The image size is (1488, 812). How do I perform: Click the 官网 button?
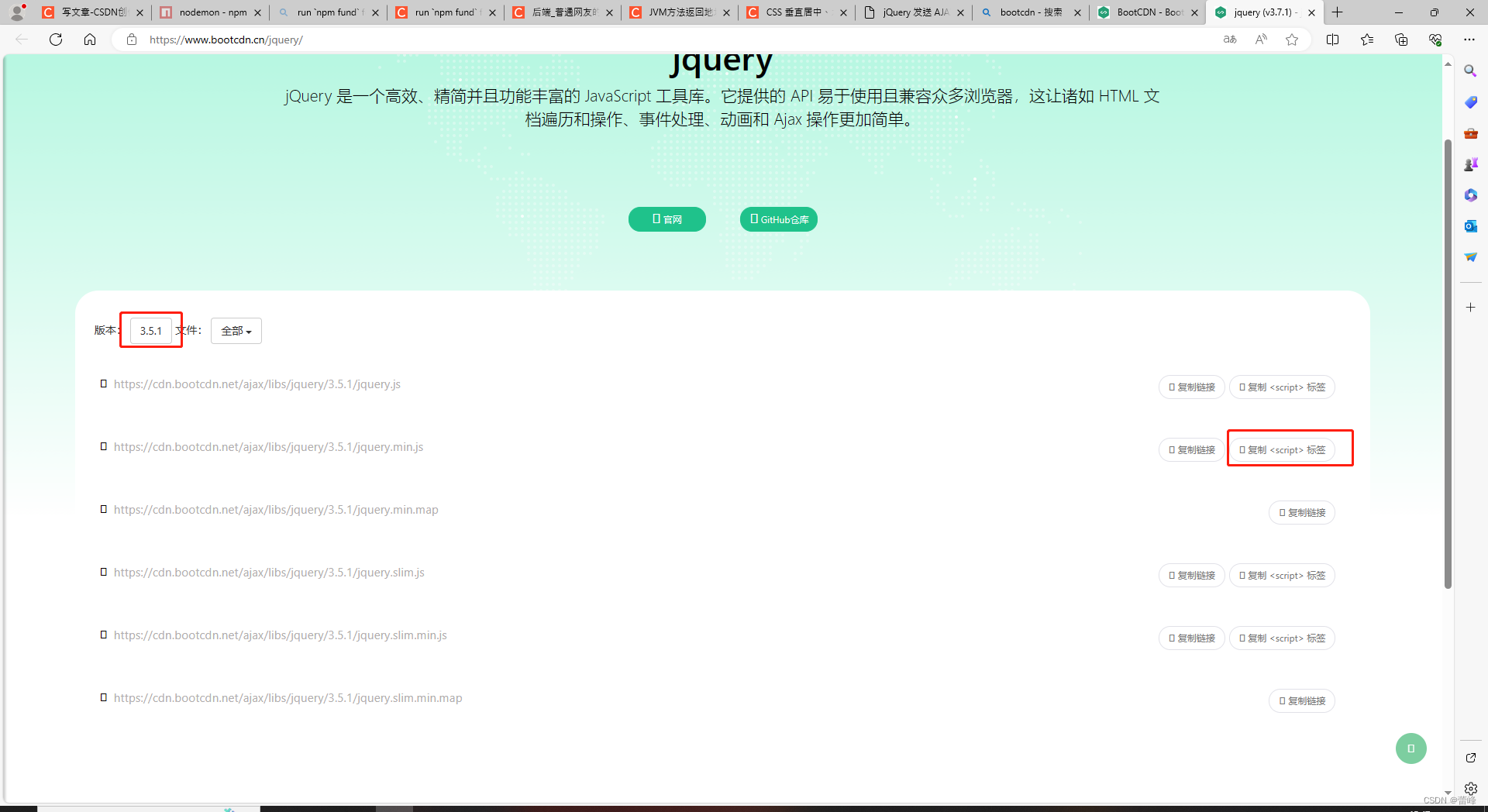666,219
